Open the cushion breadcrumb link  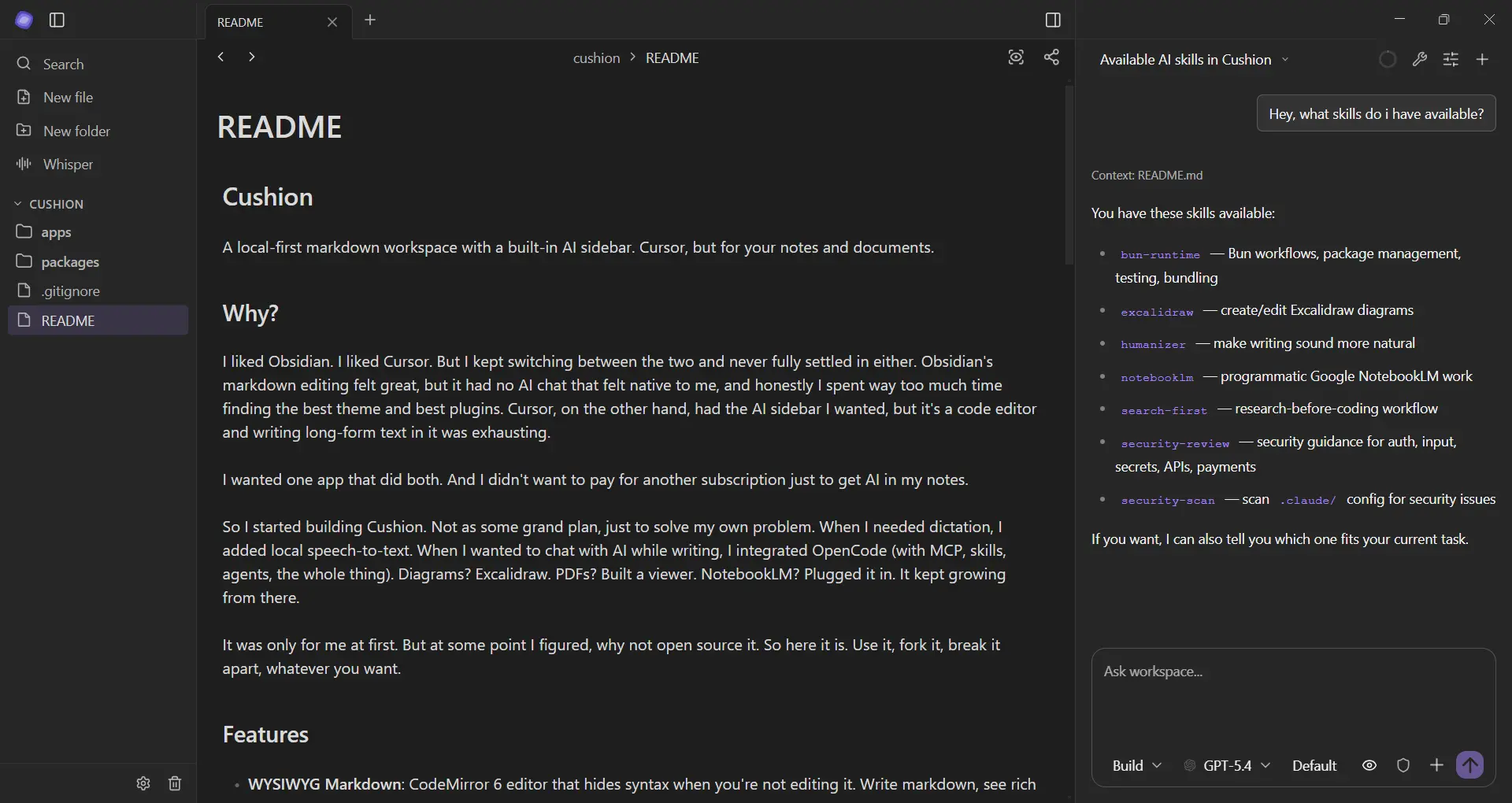[x=596, y=57]
